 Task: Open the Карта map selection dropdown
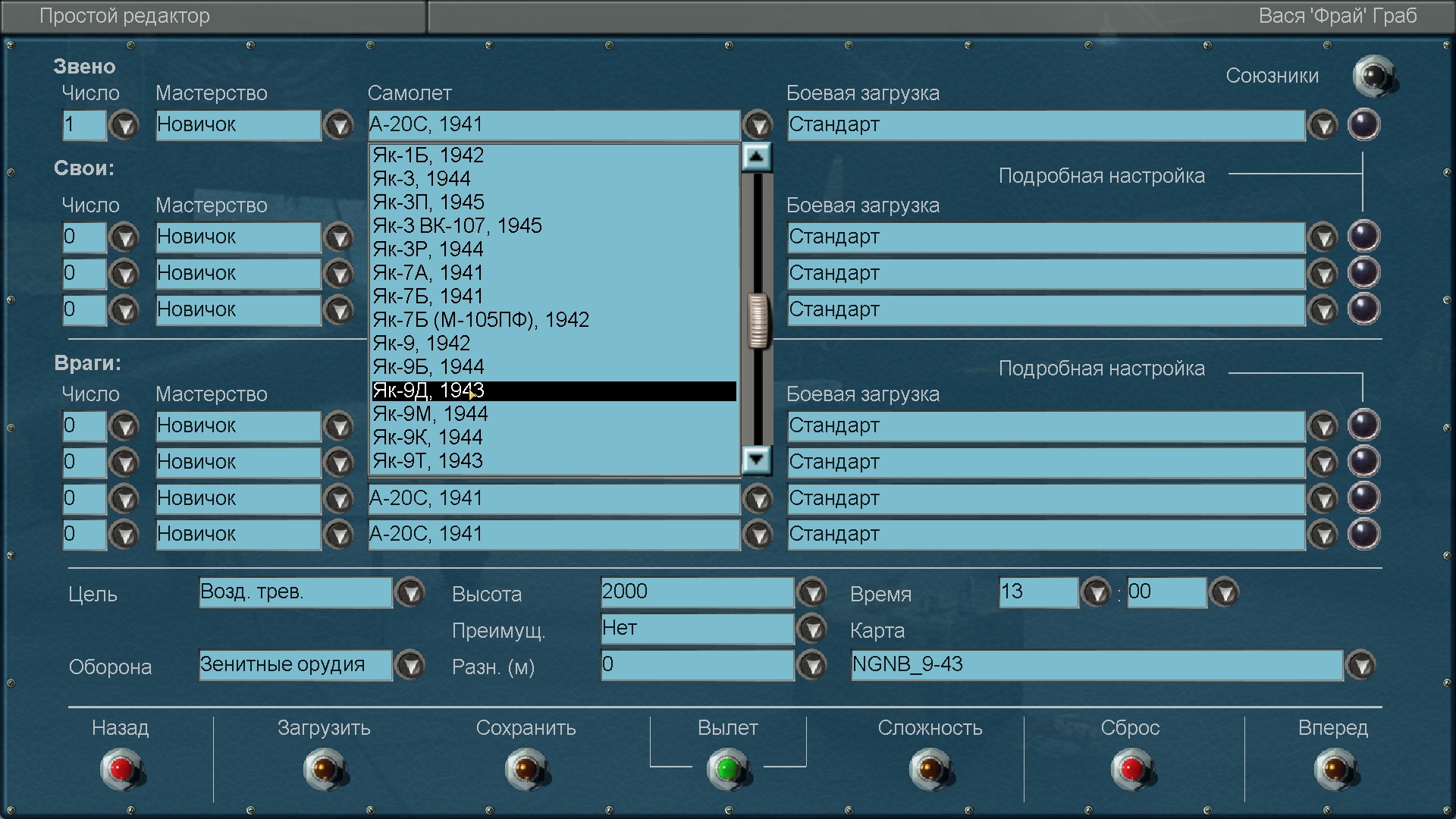click(1361, 666)
